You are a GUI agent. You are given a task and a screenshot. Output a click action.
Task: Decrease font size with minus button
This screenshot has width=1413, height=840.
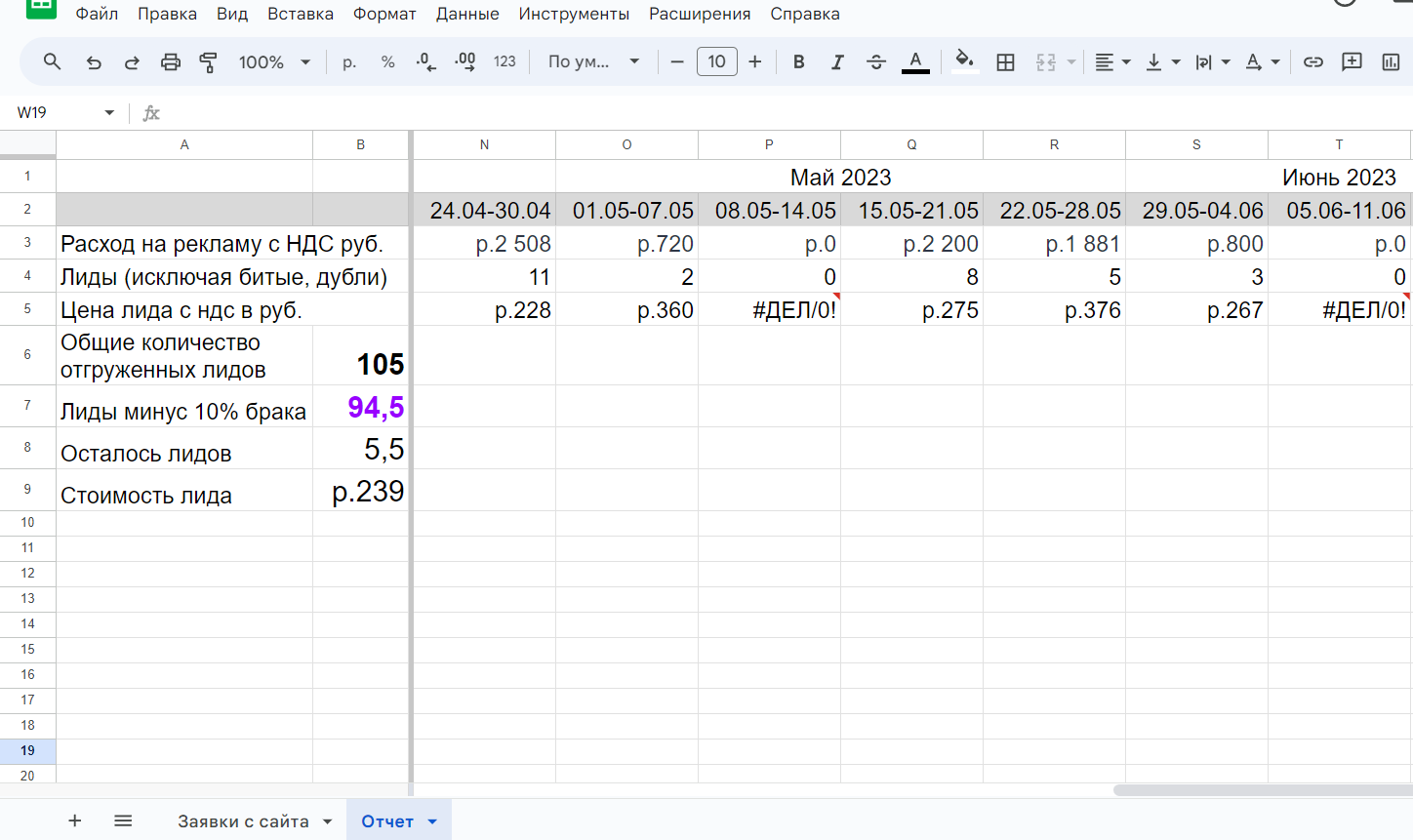(x=677, y=61)
